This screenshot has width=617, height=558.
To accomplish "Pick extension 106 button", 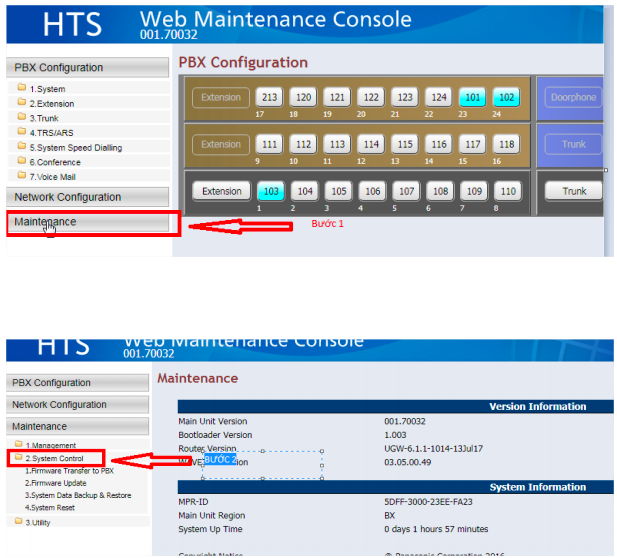I will (373, 191).
